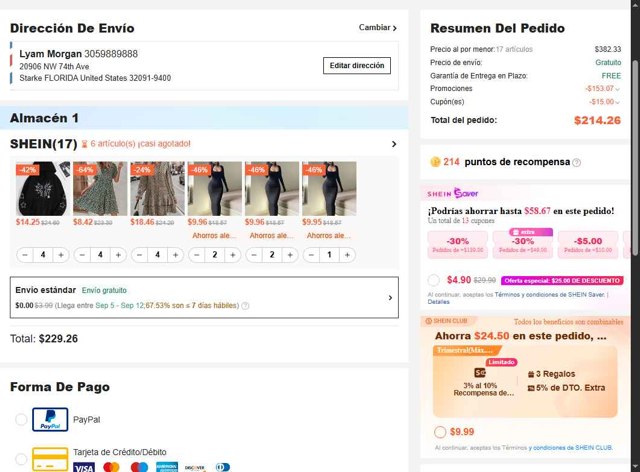Click the SHEIN CLUB rewards S icon
Screen dimensions: 640x472
480,372
